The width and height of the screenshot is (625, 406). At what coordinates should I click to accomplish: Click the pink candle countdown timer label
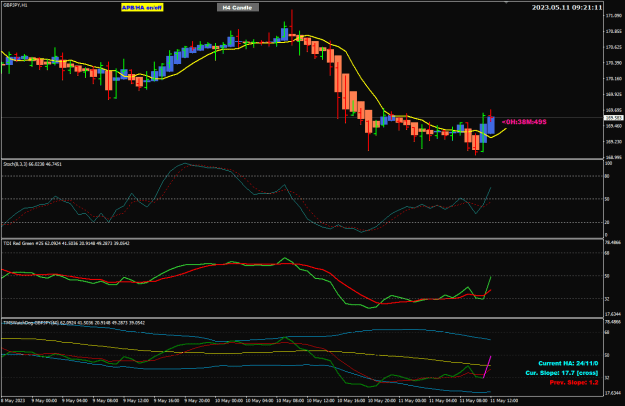coord(524,122)
